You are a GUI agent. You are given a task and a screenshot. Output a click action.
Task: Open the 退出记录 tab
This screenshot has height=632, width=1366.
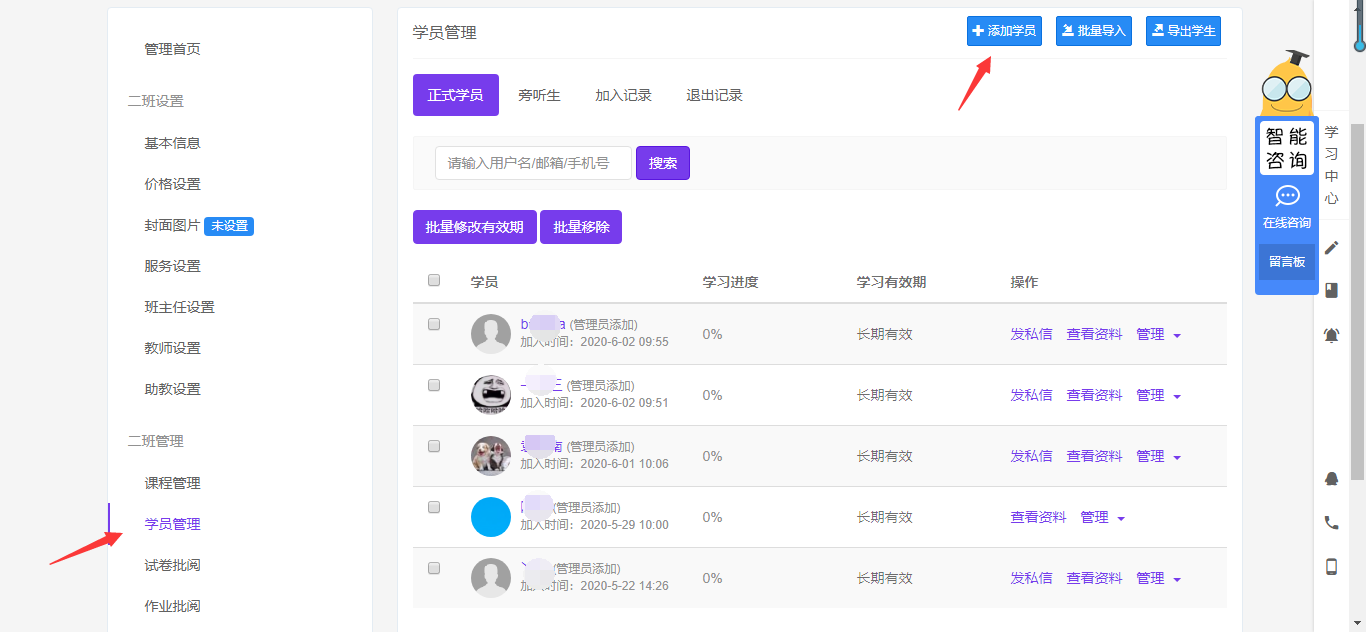point(714,96)
